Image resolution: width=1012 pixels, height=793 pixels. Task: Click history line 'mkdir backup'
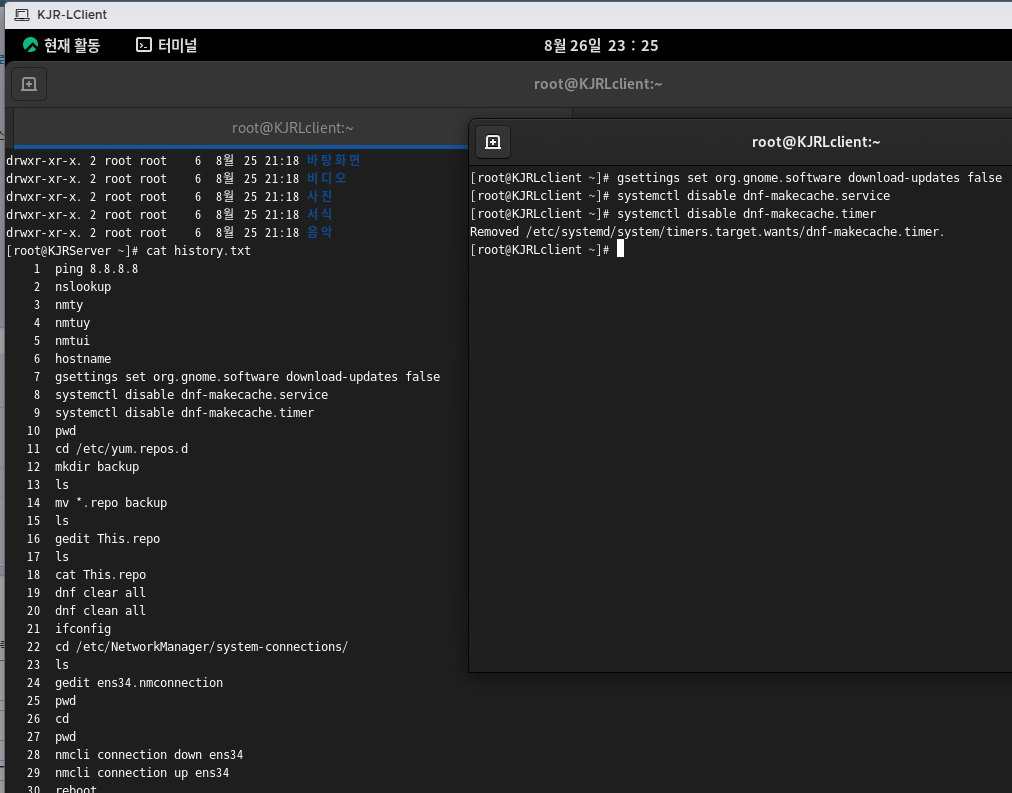97,467
